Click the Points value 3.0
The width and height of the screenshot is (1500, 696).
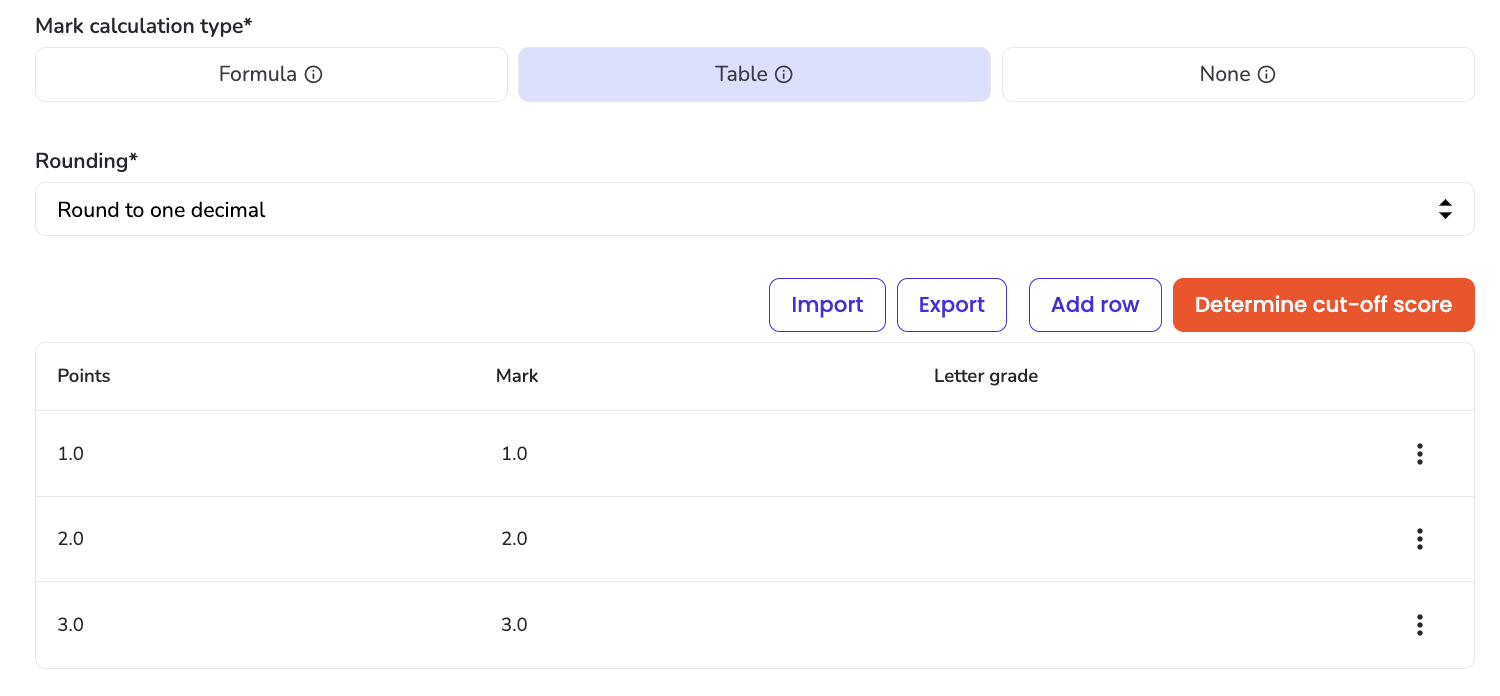71,625
